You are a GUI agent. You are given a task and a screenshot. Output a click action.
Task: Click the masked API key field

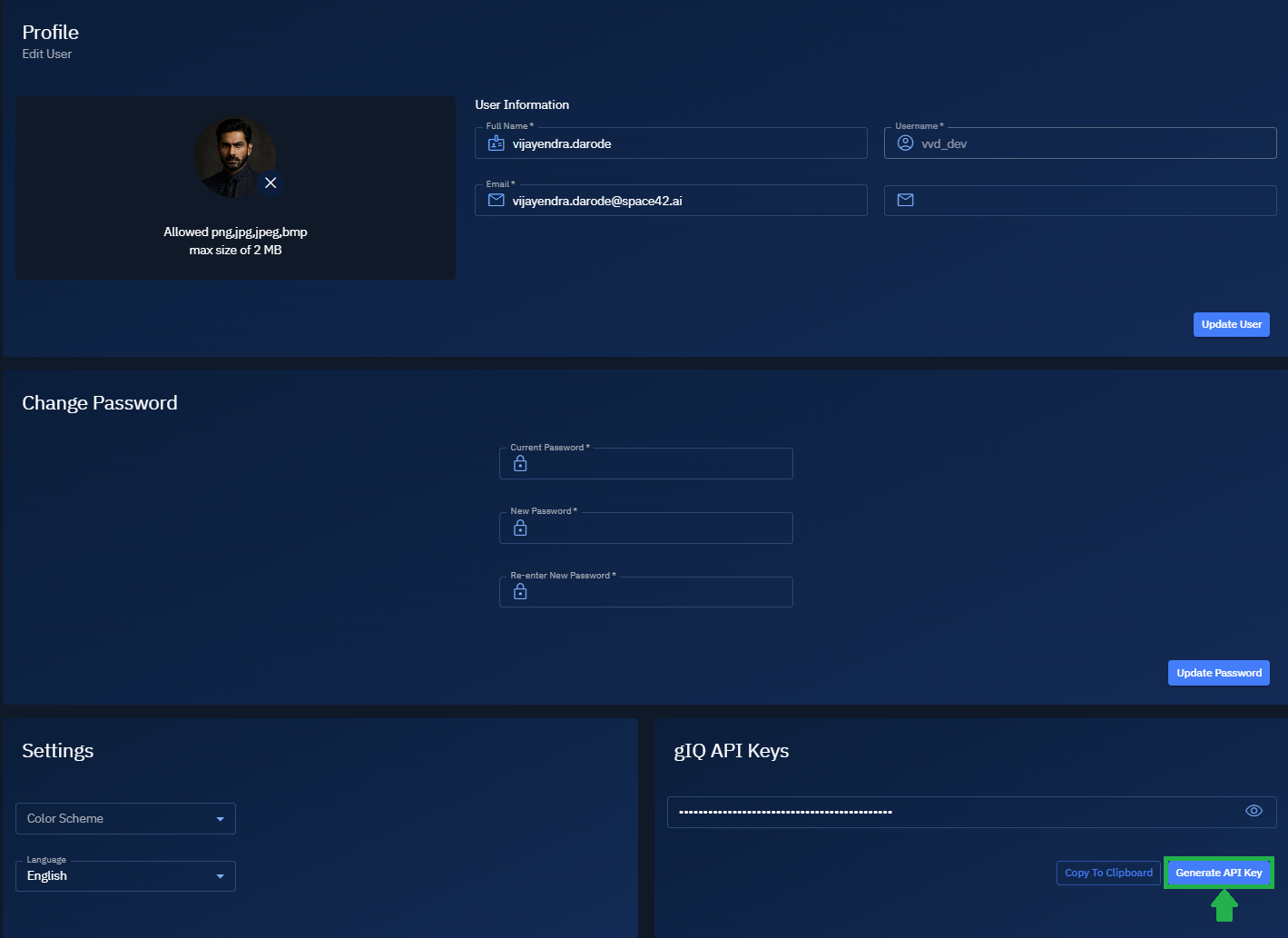tap(908, 811)
